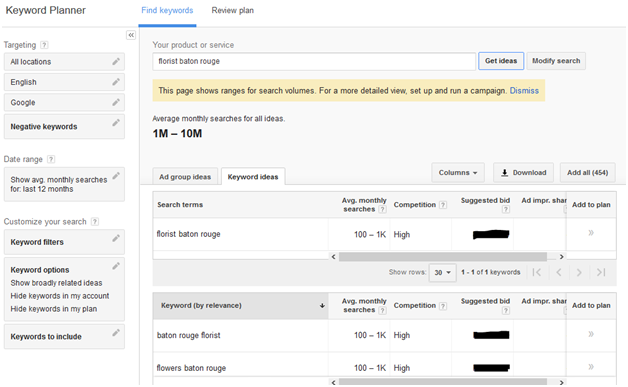Click Keyword (by relevance) column header

coord(240,306)
